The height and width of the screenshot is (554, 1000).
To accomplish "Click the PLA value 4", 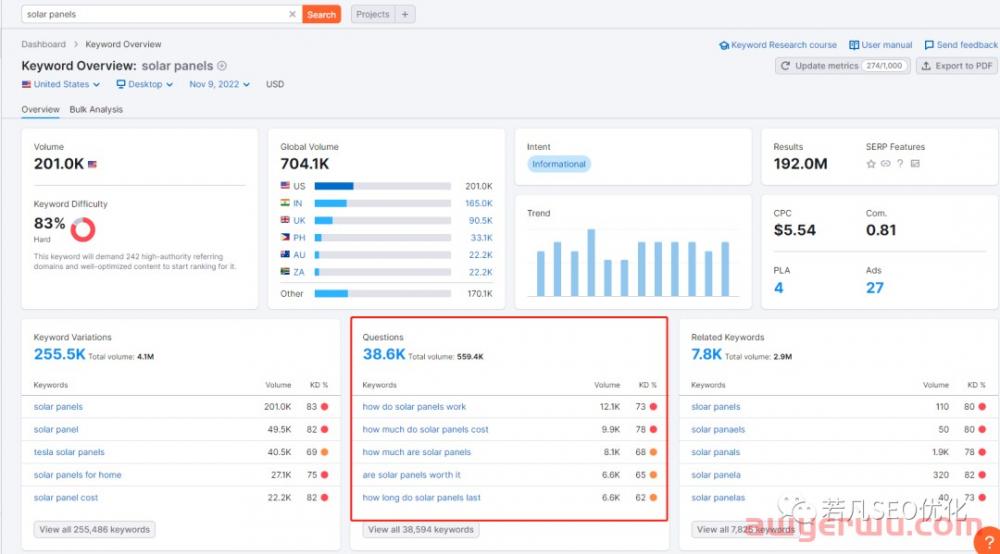I will [779, 288].
